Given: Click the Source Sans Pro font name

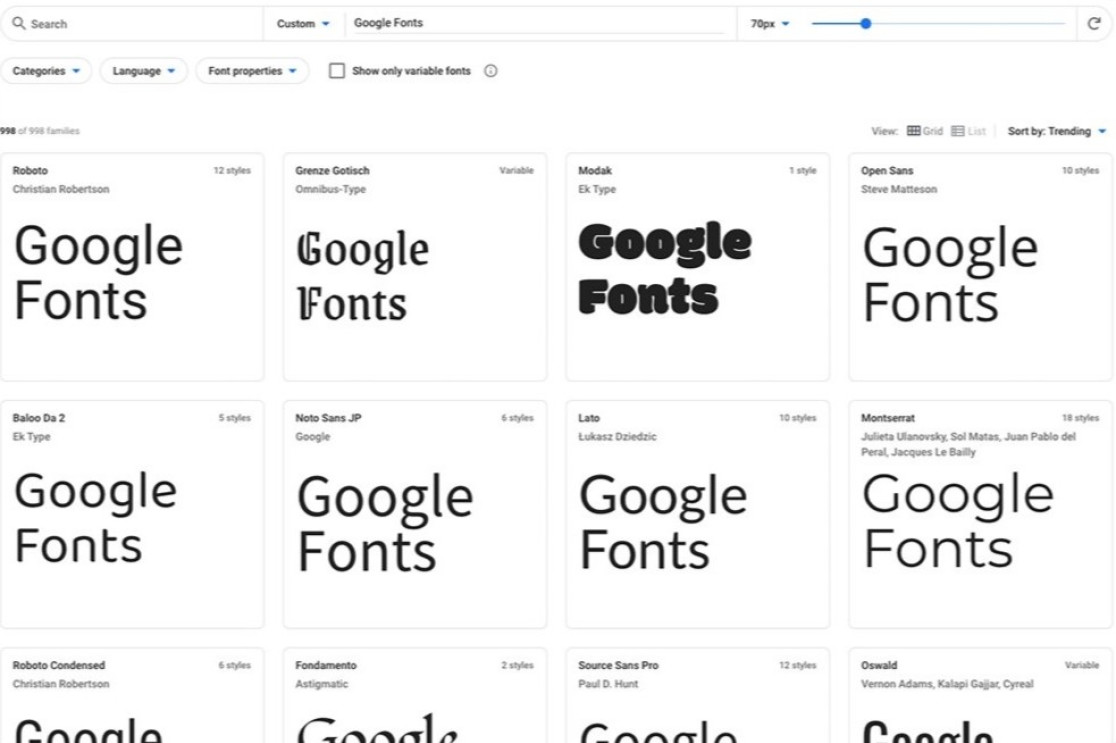Looking at the screenshot, I should coord(618,665).
